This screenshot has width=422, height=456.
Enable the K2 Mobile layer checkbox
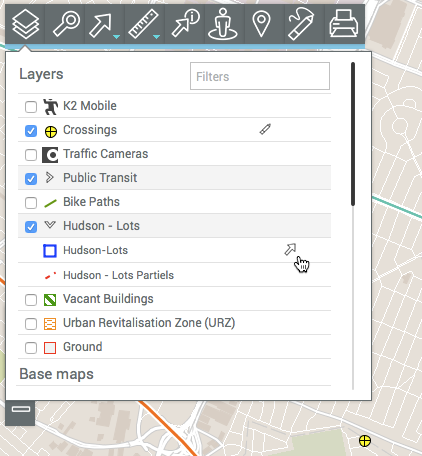coord(31,107)
